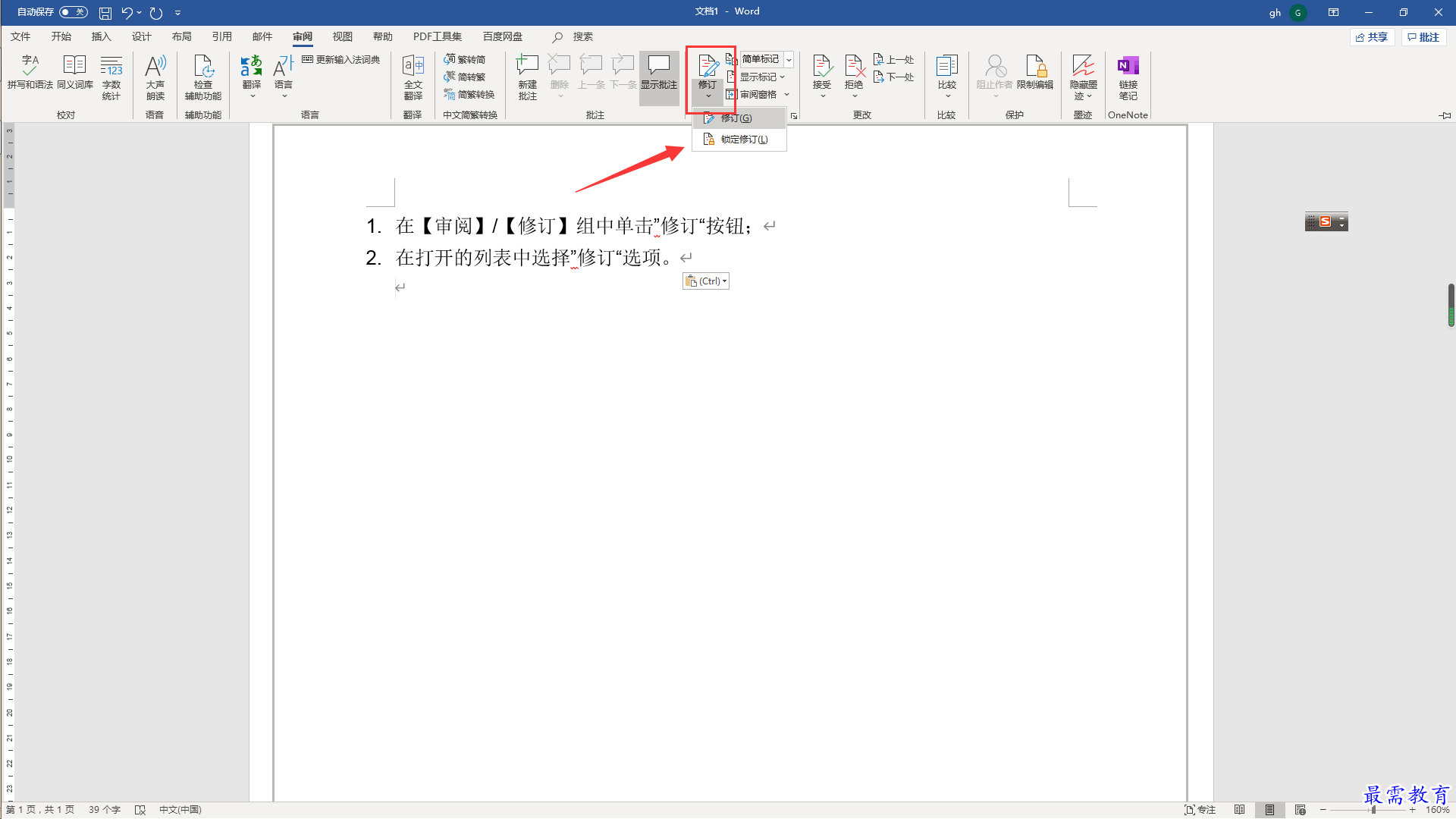Open 检查辅助功能 accessibility checker
The width and height of the screenshot is (1456, 819).
tap(203, 77)
